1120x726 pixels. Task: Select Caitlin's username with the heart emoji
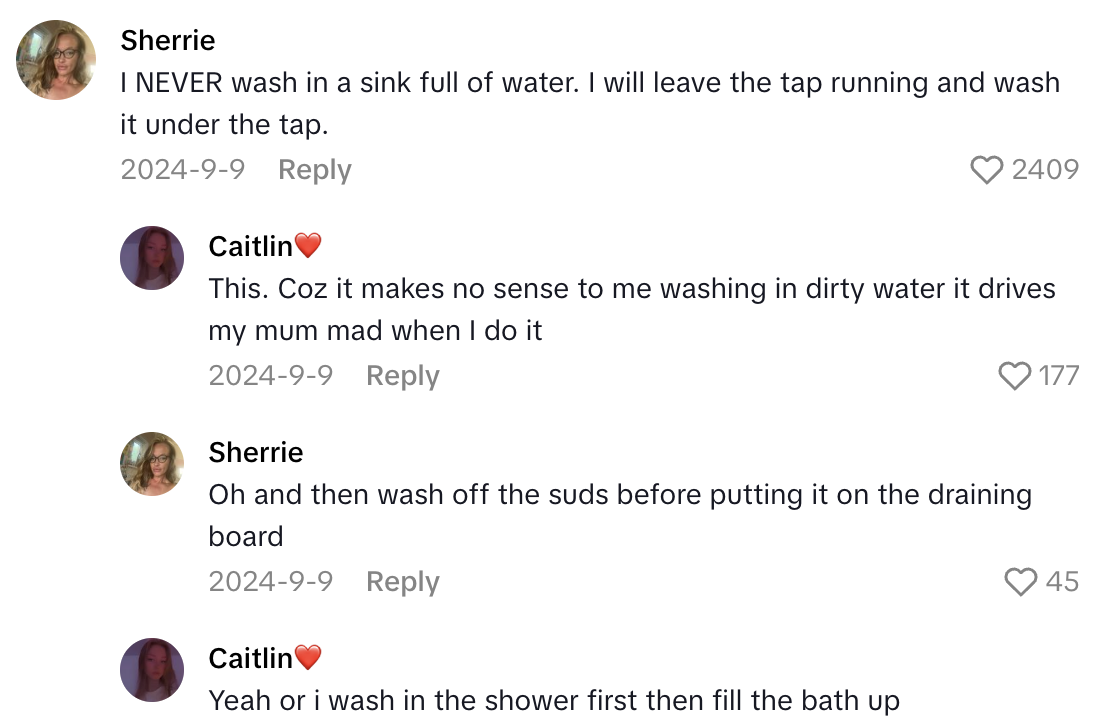point(264,245)
